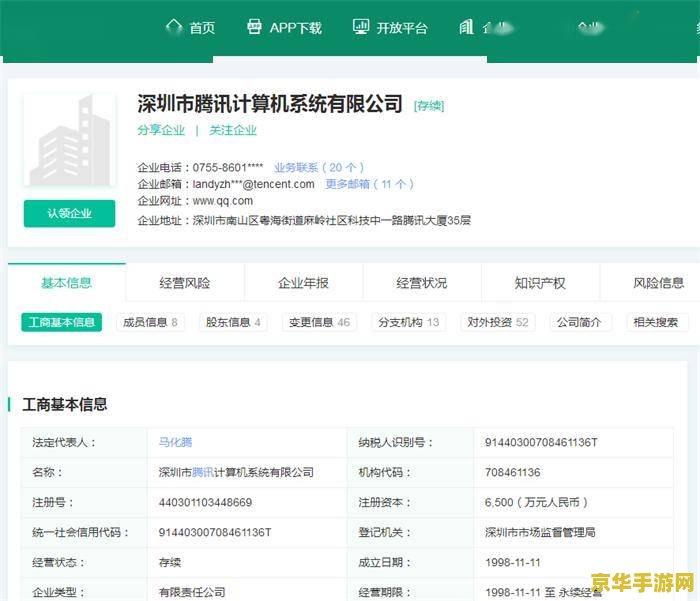Open the 分支机构 13 sub-tab
This screenshot has height=601, width=700.
click(409, 322)
